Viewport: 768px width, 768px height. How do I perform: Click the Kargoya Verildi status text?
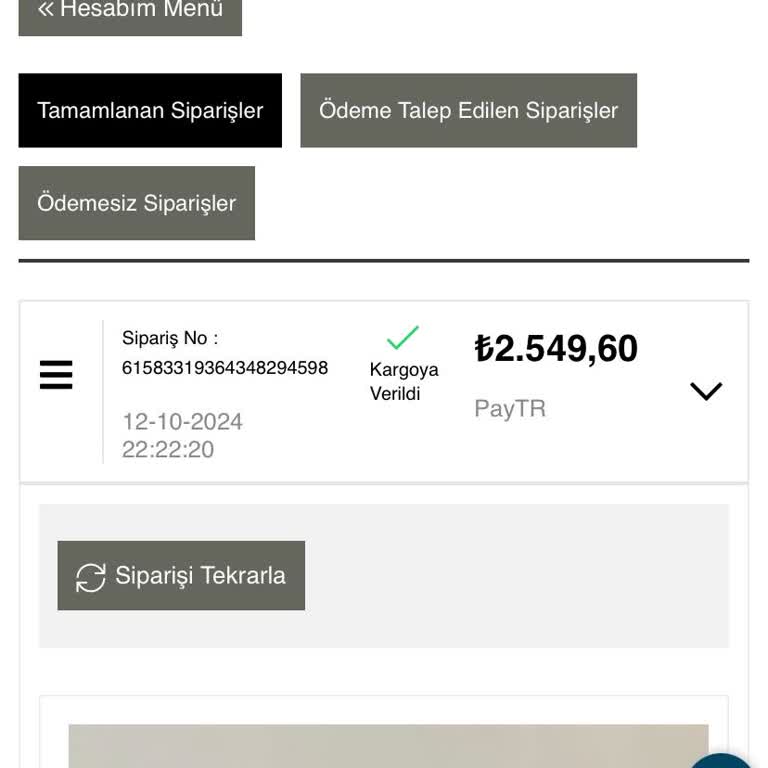[404, 381]
